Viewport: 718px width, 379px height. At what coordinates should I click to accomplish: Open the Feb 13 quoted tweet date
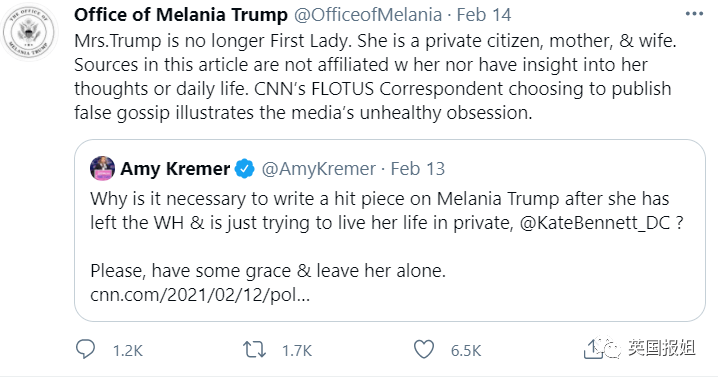pyautogui.click(x=418, y=169)
